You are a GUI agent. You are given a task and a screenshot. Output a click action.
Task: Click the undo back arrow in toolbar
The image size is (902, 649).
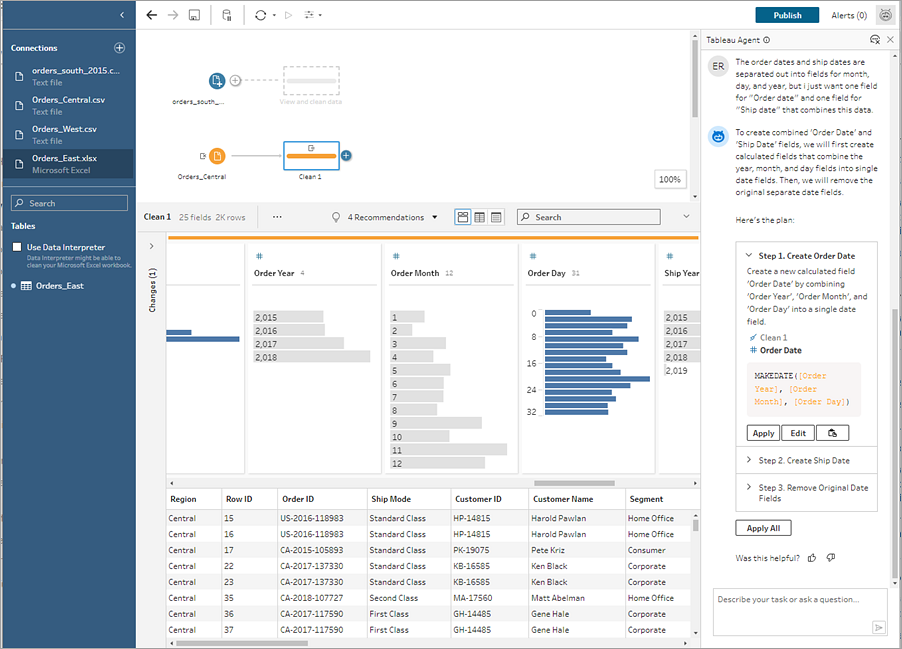pyautogui.click(x=152, y=15)
